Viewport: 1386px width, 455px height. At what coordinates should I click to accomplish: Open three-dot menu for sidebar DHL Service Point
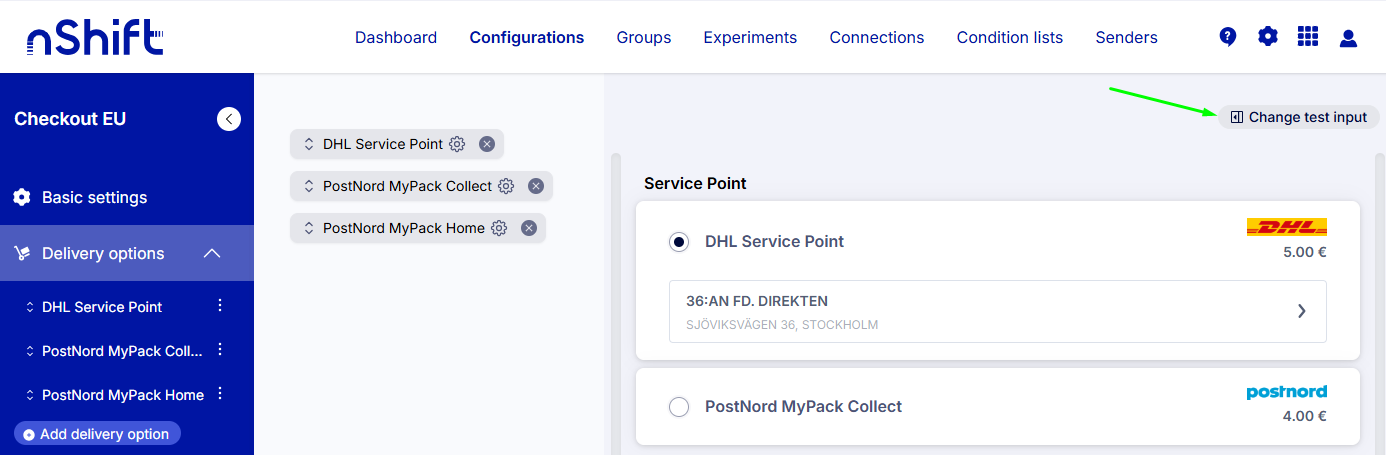tap(221, 306)
